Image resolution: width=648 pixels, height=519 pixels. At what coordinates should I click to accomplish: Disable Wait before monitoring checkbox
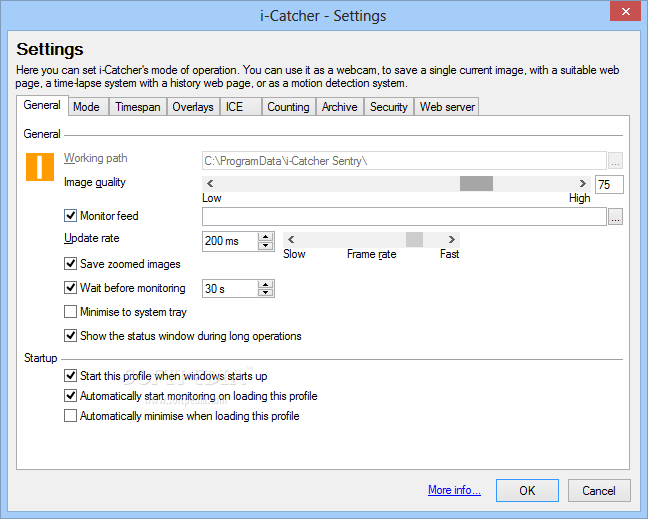[70, 288]
